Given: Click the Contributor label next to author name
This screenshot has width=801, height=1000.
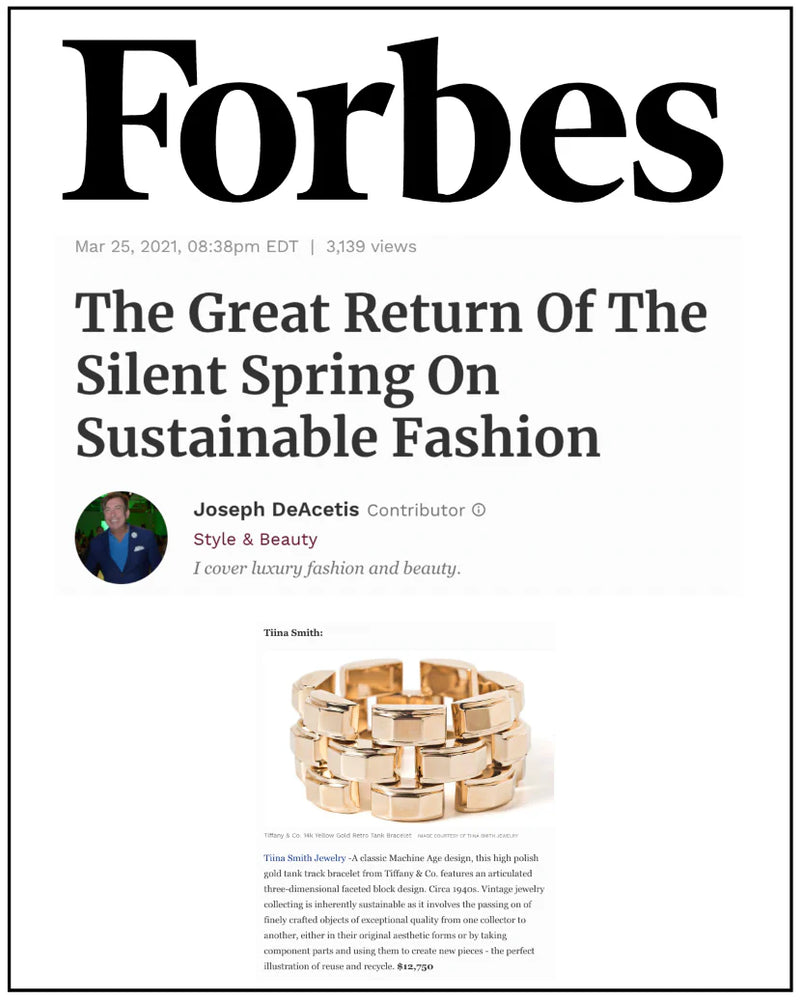Looking at the screenshot, I should [x=415, y=510].
